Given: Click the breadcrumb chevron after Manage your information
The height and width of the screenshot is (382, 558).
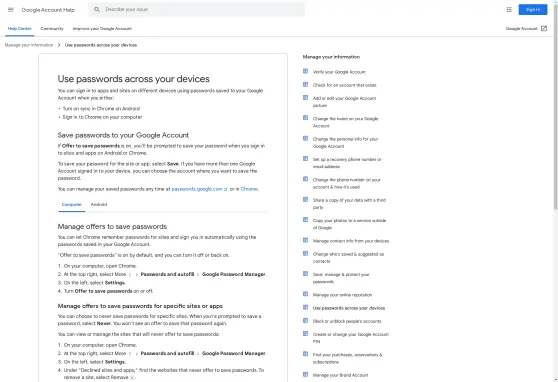Looking at the screenshot, I should coord(59,45).
